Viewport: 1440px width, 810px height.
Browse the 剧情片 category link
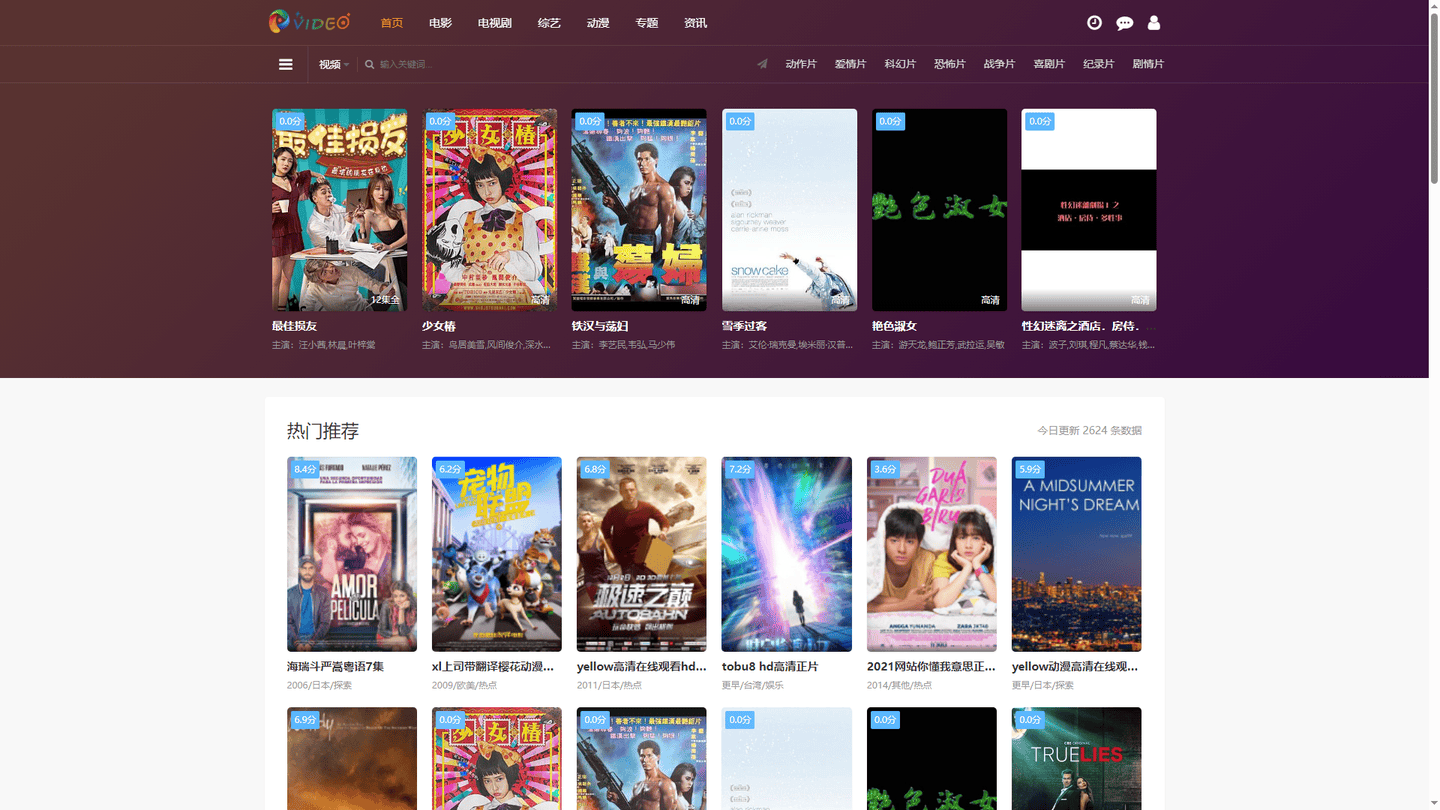tap(1148, 64)
